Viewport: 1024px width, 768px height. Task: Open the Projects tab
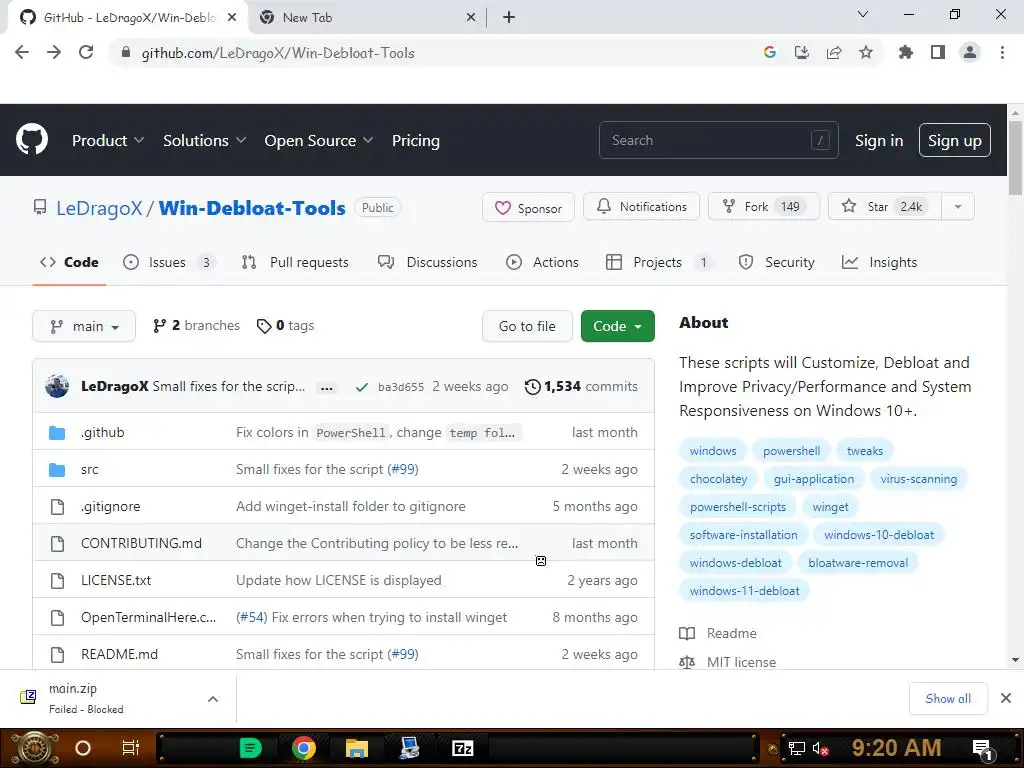pos(660,263)
